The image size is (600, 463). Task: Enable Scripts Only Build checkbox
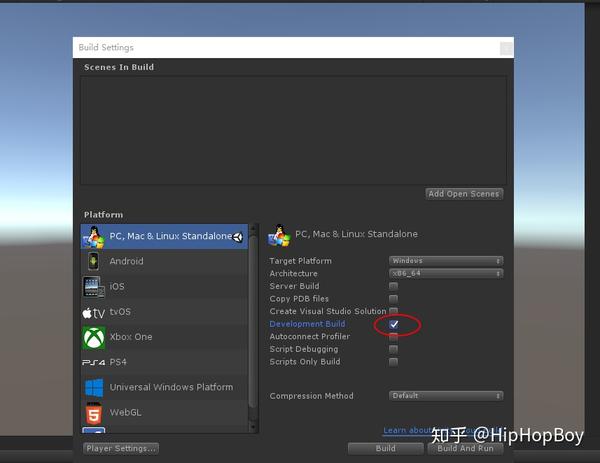click(393, 362)
